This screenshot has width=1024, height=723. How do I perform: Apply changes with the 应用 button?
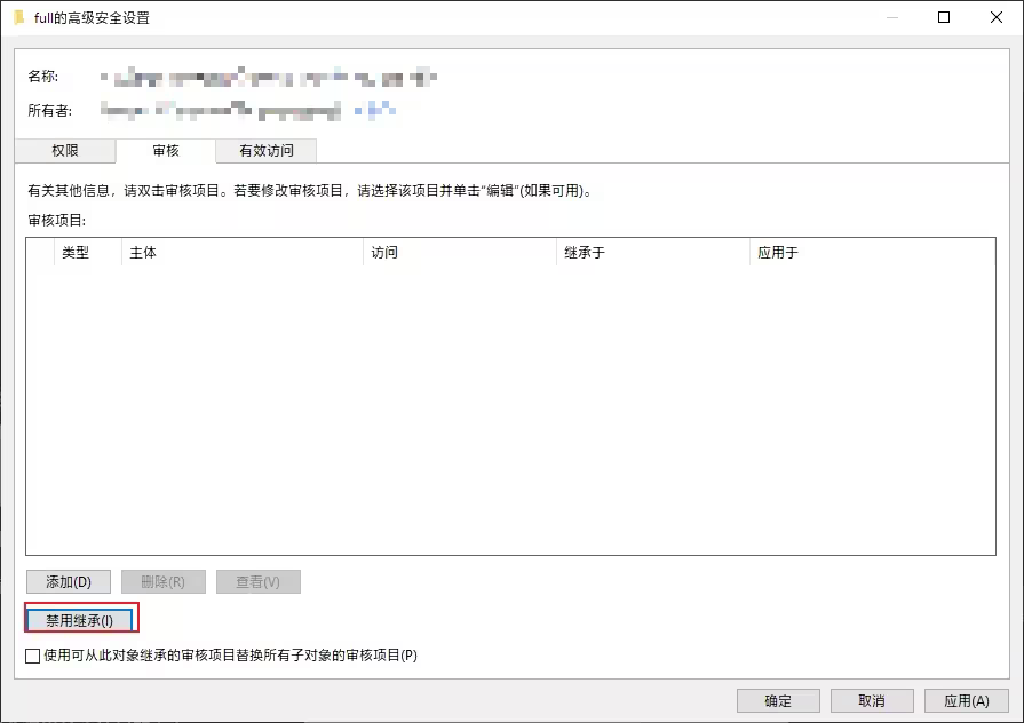pyautogui.click(x=965, y=700)
